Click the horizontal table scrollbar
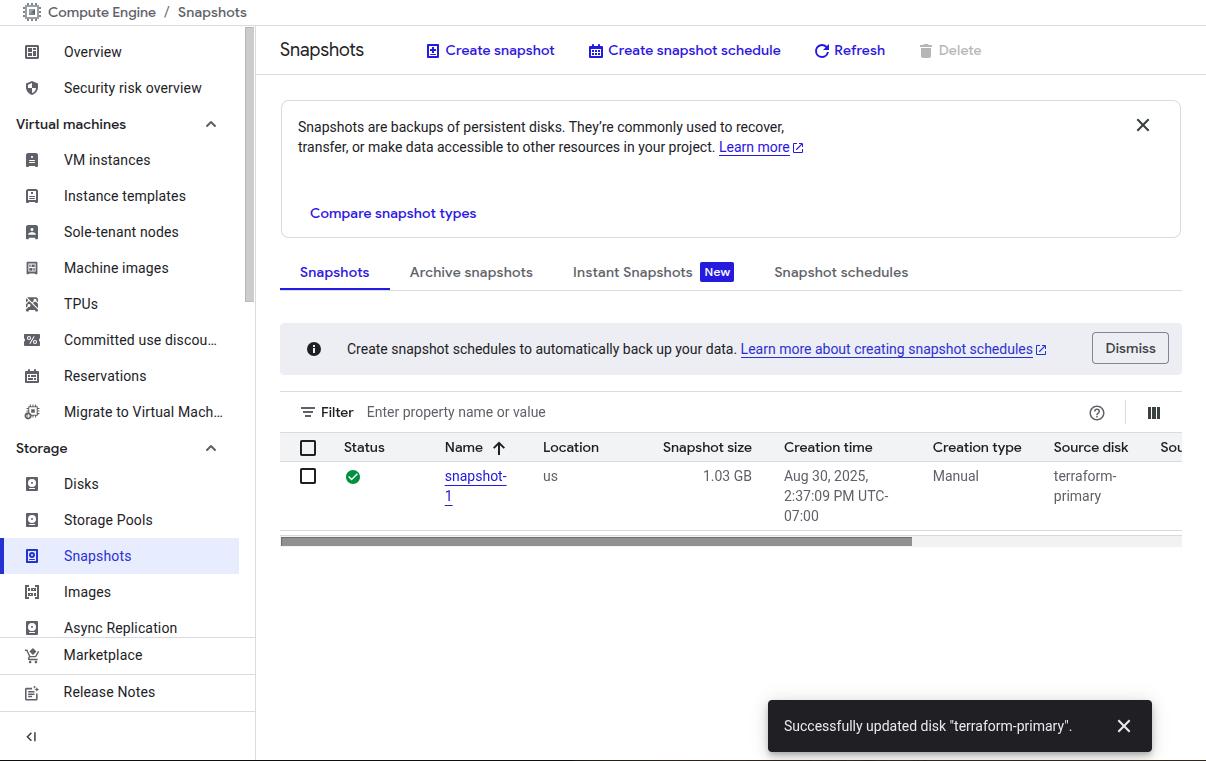The width and height of the screenshot is (1206, 761). [x=596, y=541]
